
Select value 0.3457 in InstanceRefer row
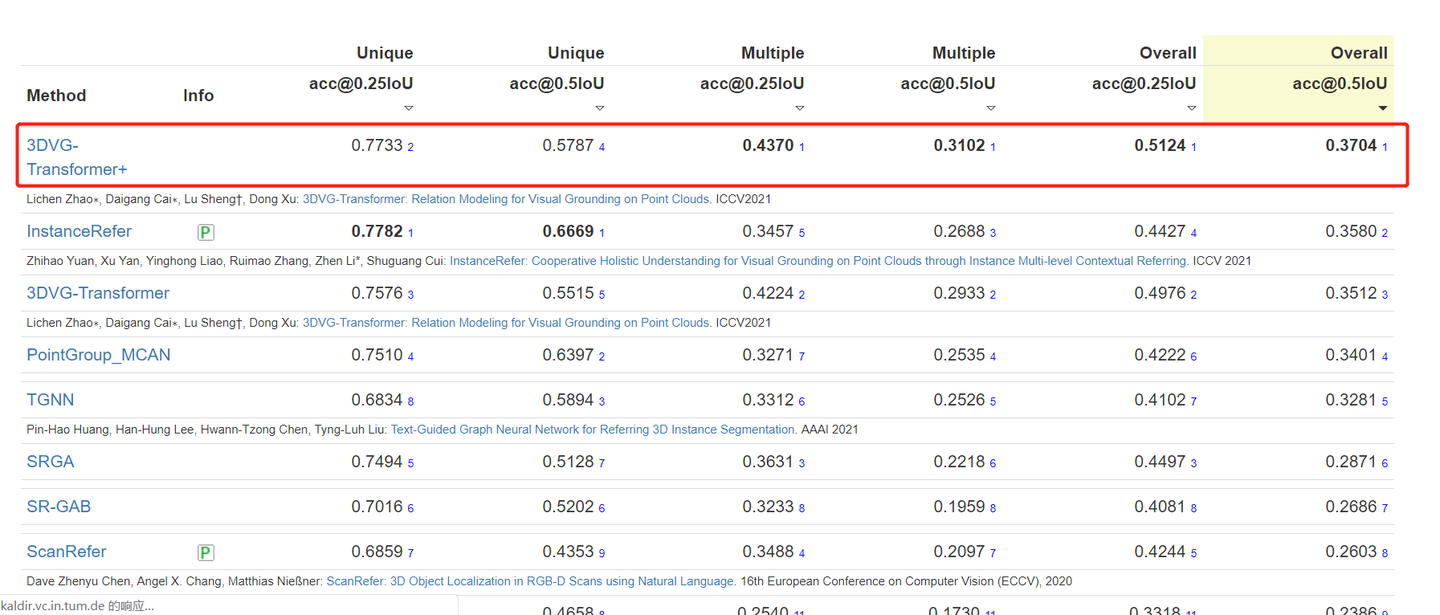click(x=768, y=231)
